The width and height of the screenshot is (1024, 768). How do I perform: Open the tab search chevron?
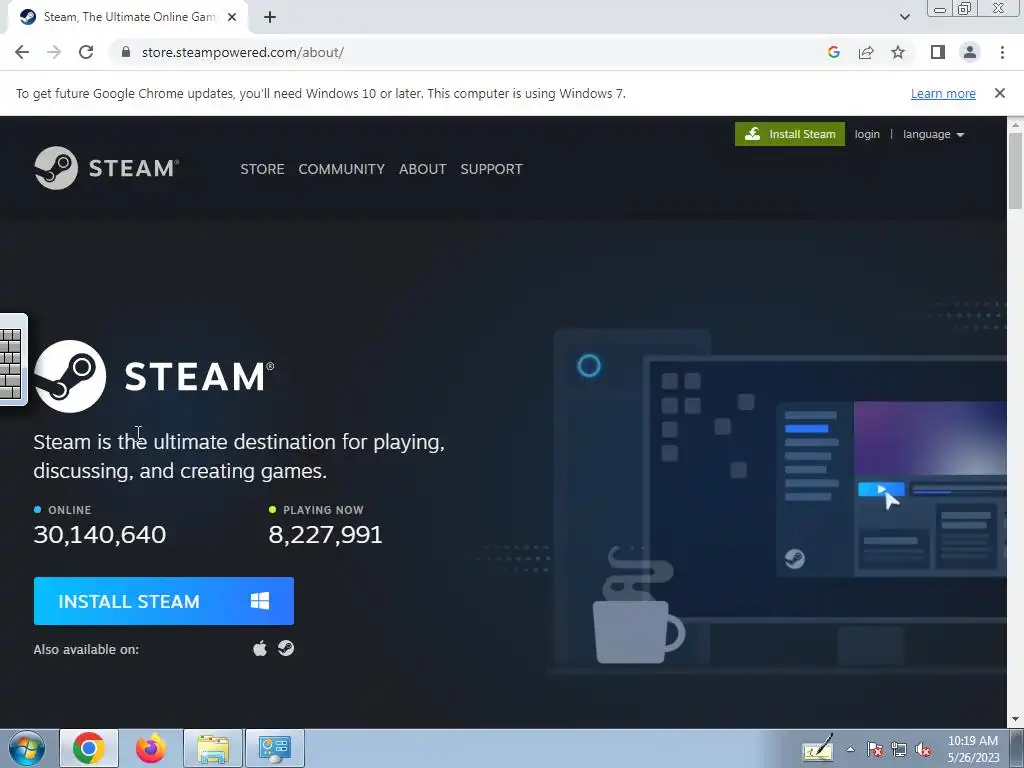[904, 17]
